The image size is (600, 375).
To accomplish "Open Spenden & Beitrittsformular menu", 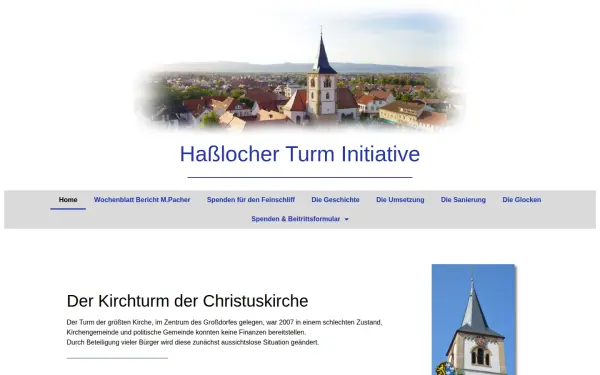I will (x=295, y=219).
